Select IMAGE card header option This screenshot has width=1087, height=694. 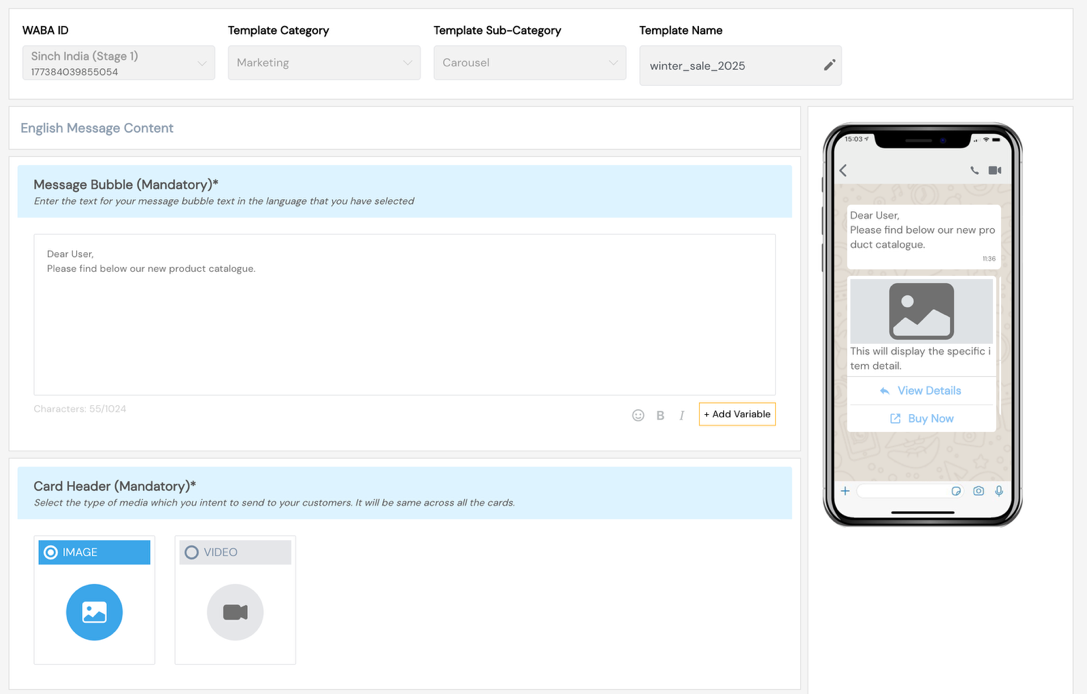[x=94, y=553]
